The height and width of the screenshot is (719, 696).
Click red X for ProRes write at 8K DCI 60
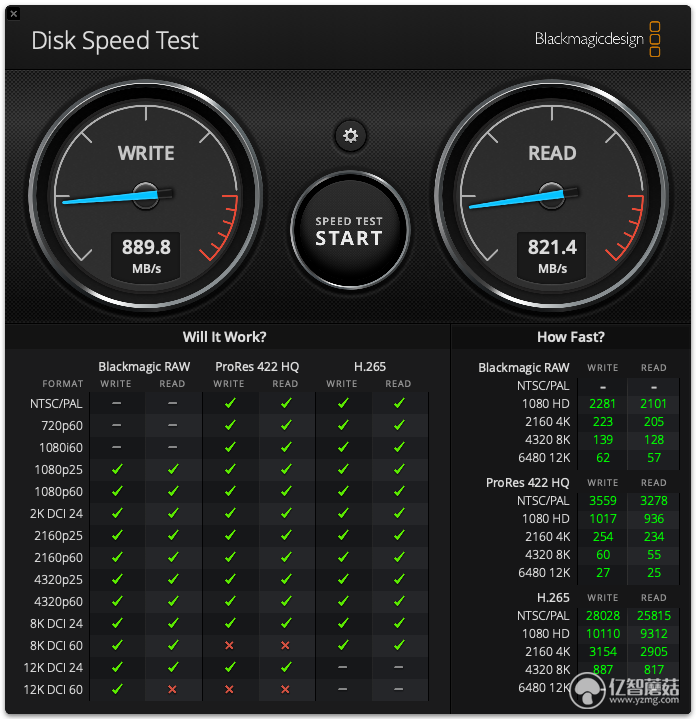click(x=229, y=646)
